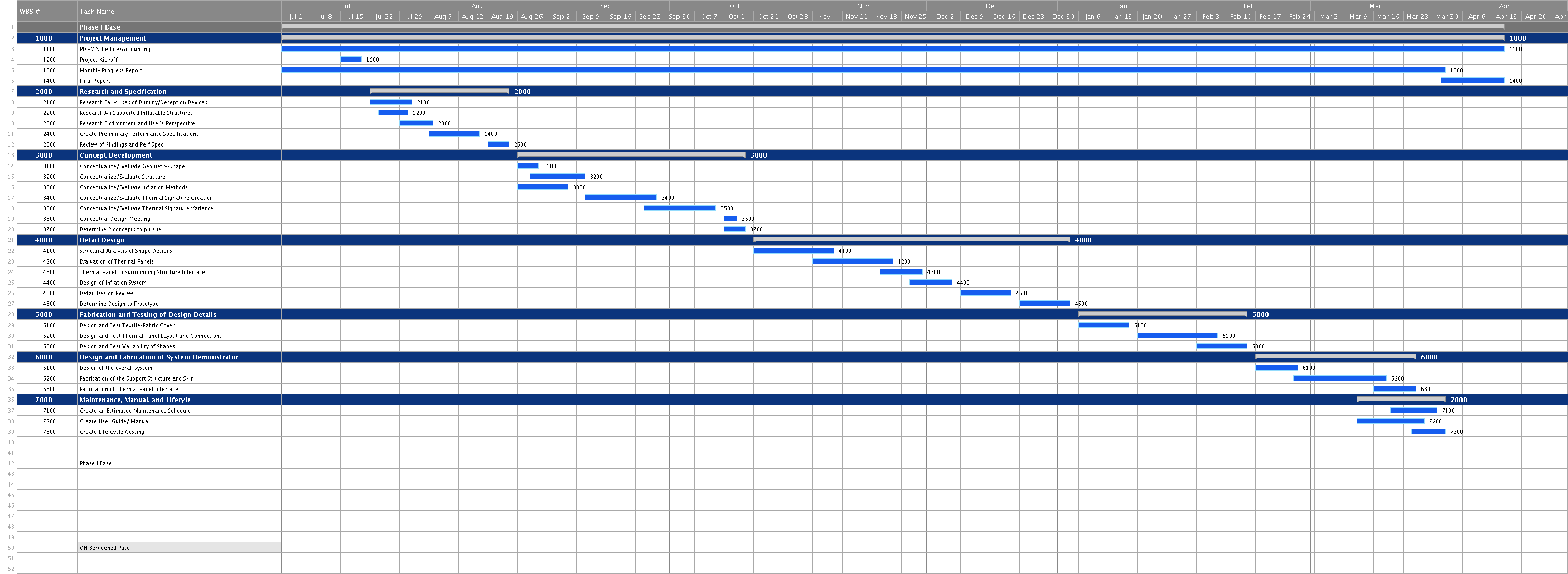This screenshot has width=1568, height=574.
Task: Select Detail Design Review task
Action: (x=106, y=294)
